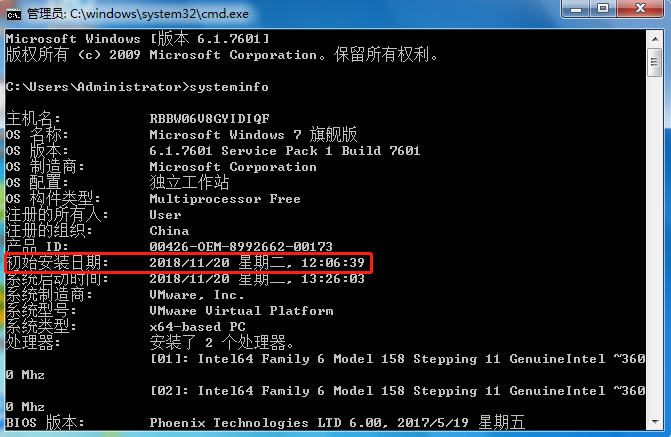Click the VMware Virtual Platform model text
The image size is (671, 437).
[x=240, y=310]
